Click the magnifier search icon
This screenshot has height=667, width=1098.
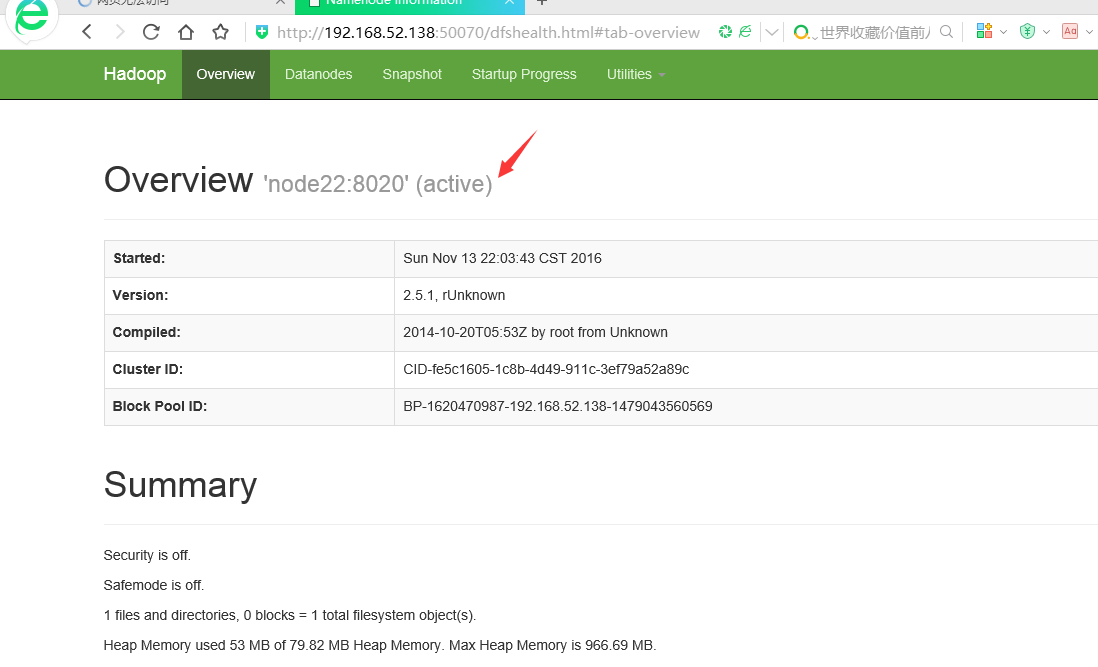point(946,32)
